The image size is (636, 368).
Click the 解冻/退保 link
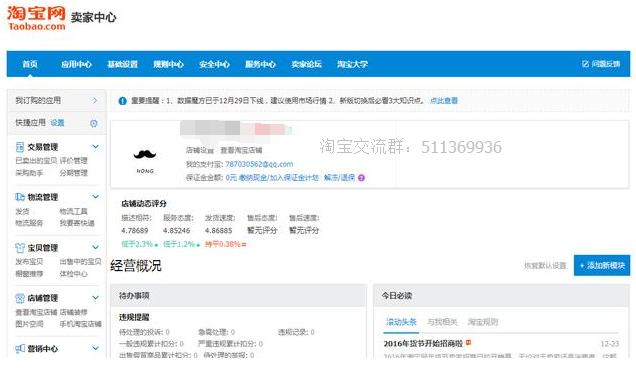coord(339,178)
